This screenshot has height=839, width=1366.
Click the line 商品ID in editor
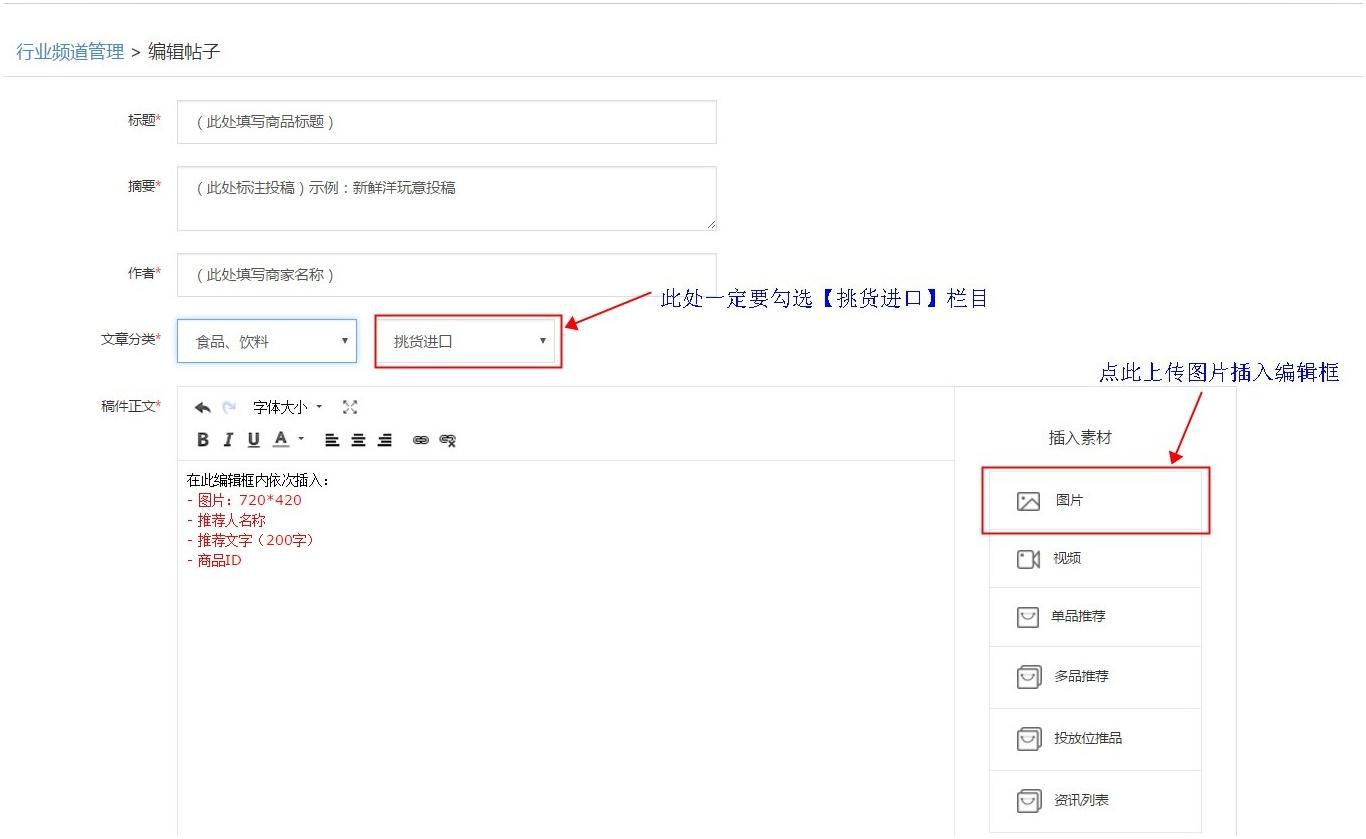214,560
